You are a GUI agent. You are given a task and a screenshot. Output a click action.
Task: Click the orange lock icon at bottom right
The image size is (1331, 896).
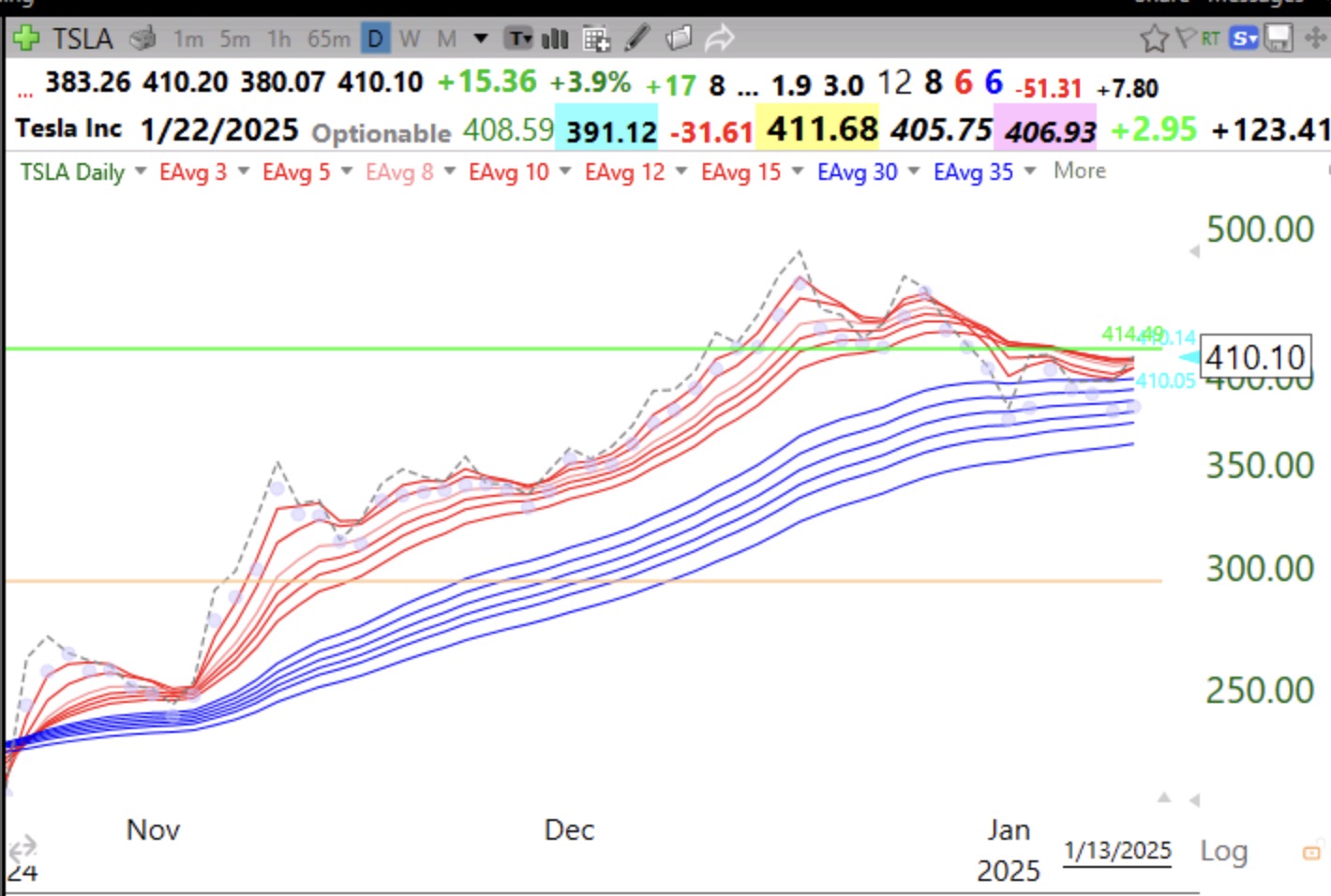coord(1311,853)
